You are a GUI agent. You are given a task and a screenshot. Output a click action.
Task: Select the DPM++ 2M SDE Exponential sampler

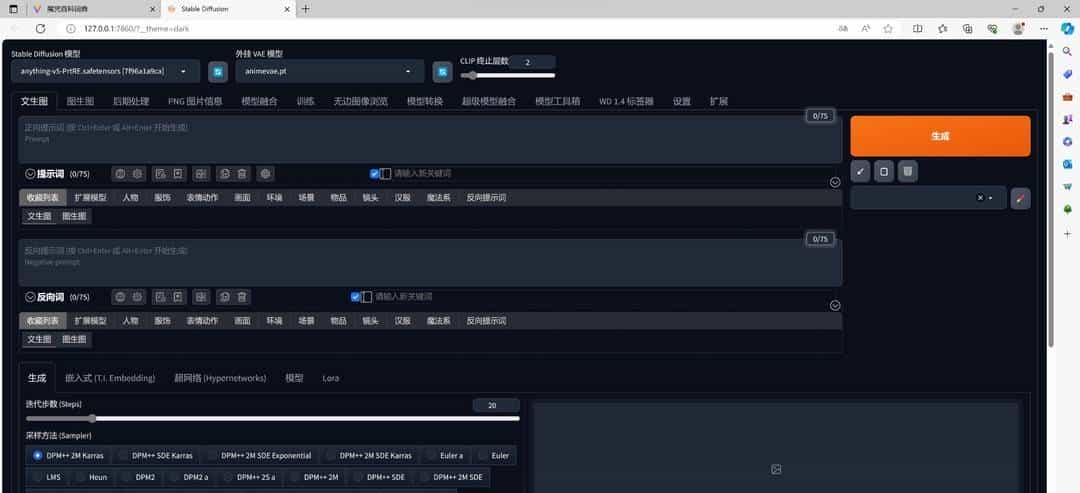tap(260, 455)
